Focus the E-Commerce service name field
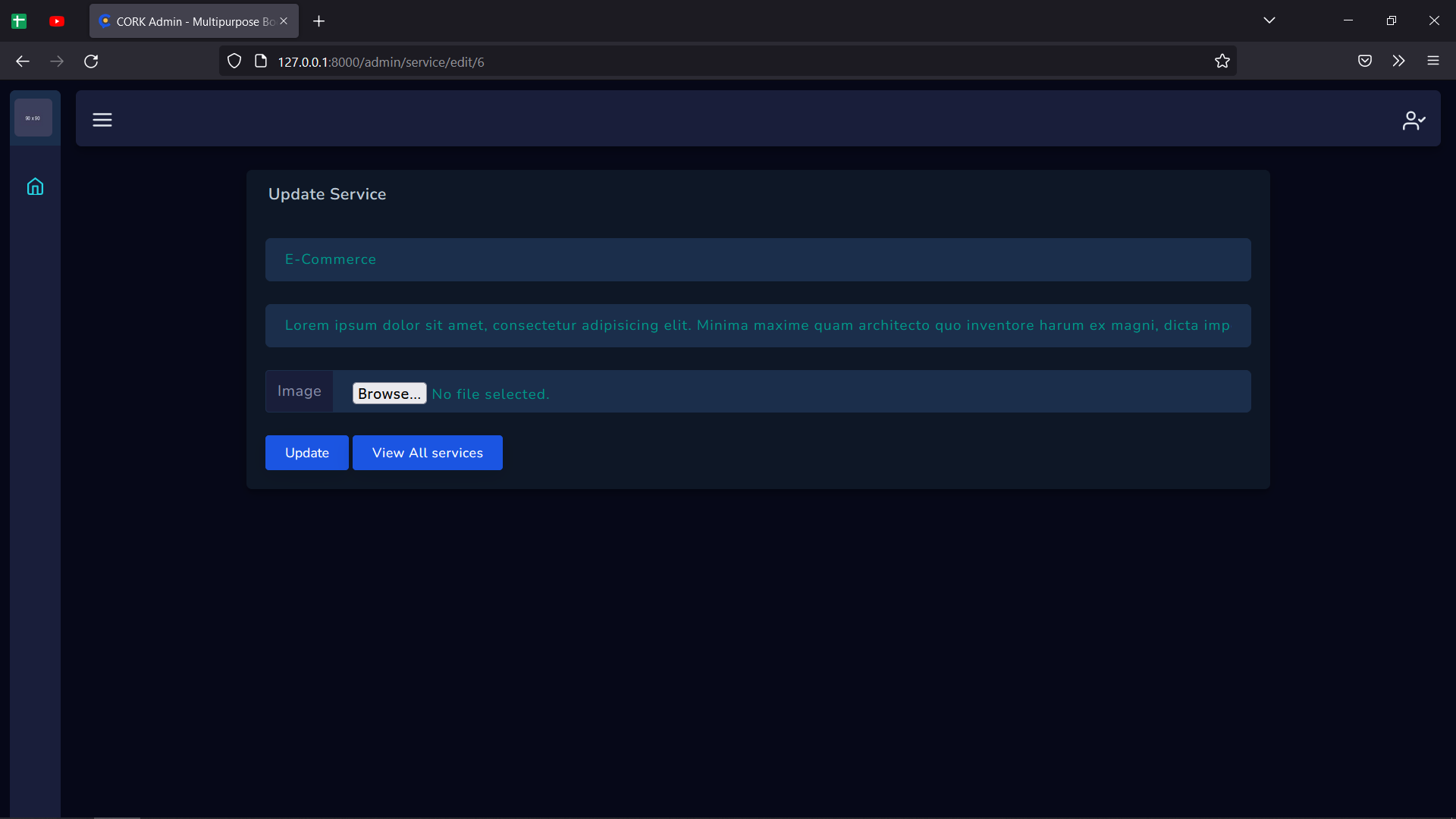1456x819 pixels. click(x=758, y=260)
